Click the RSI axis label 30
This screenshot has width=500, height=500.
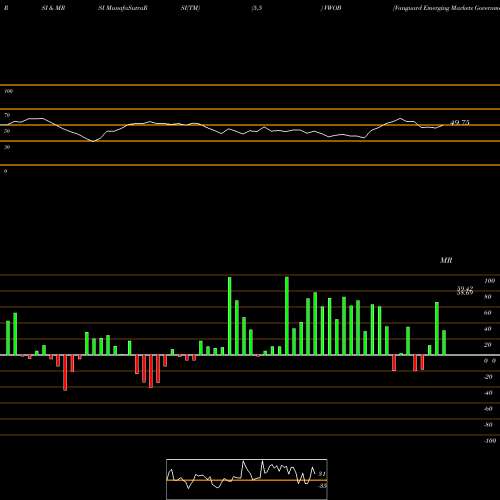click(x=7, y=147)
